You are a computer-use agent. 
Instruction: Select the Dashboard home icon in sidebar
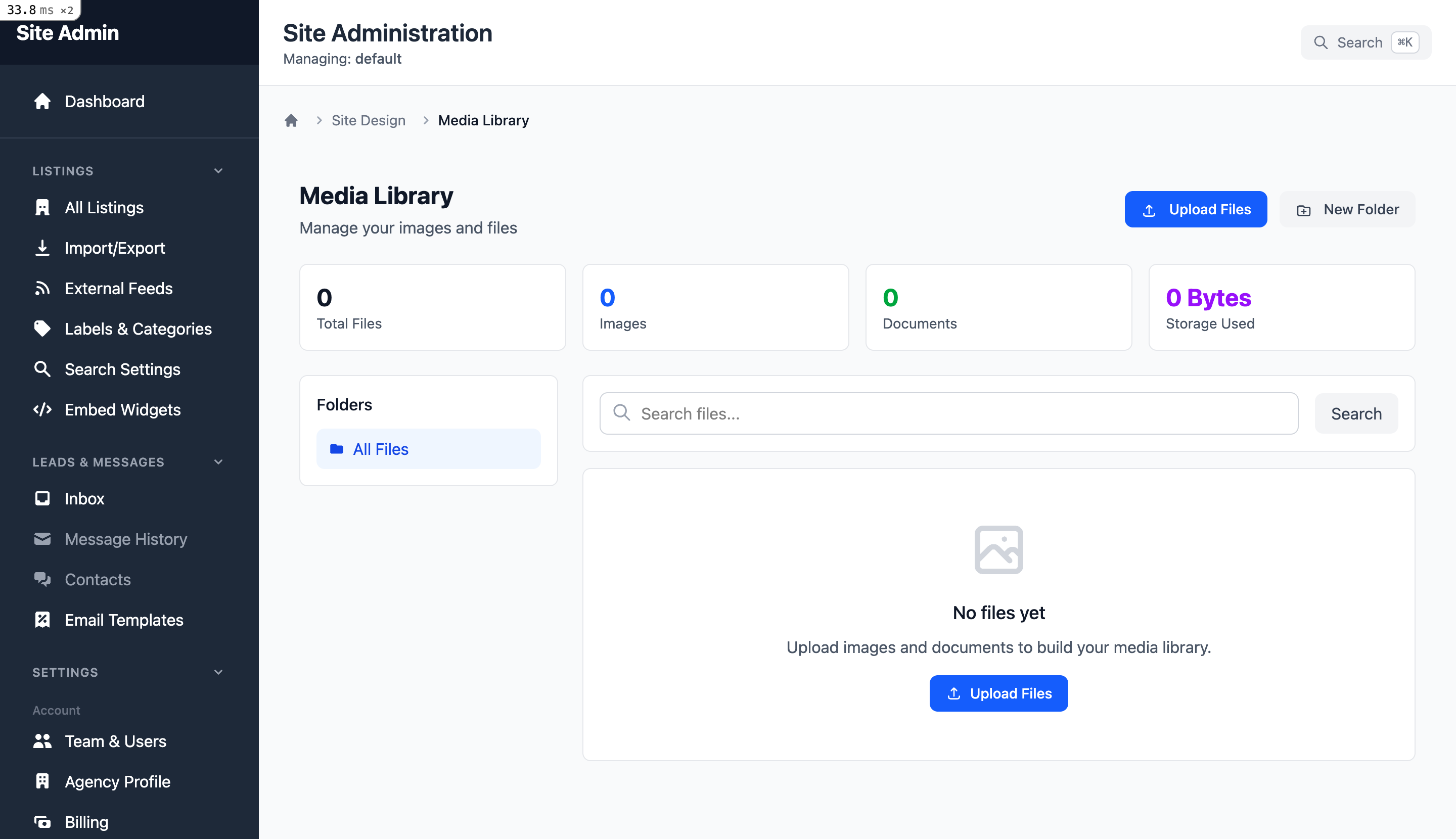pyautogui.click(x=42, y=102)
